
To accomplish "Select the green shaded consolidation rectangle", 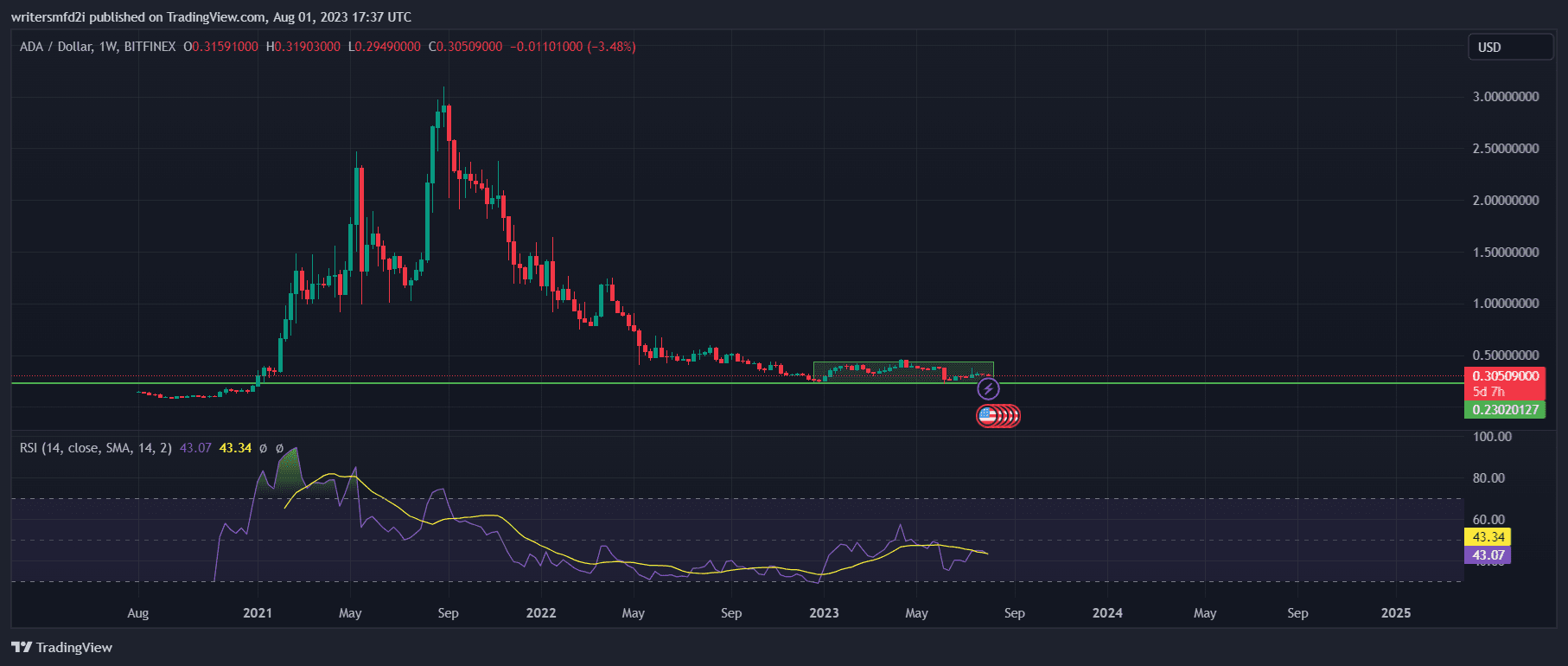I will pyautogui.click(x=903, y=372).
